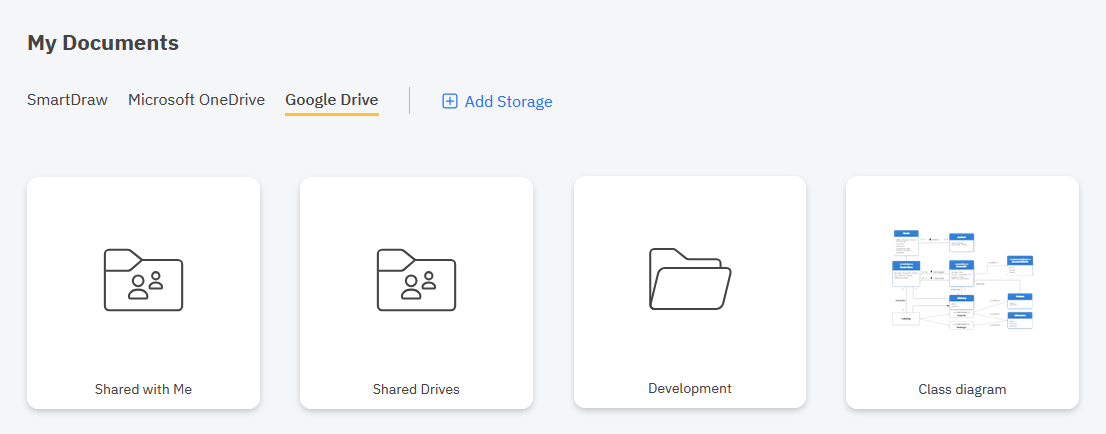The image size is (1106, 434).
Task: Click the people symbol in Shared with Me icon
Action: click(x=146, y=286)
